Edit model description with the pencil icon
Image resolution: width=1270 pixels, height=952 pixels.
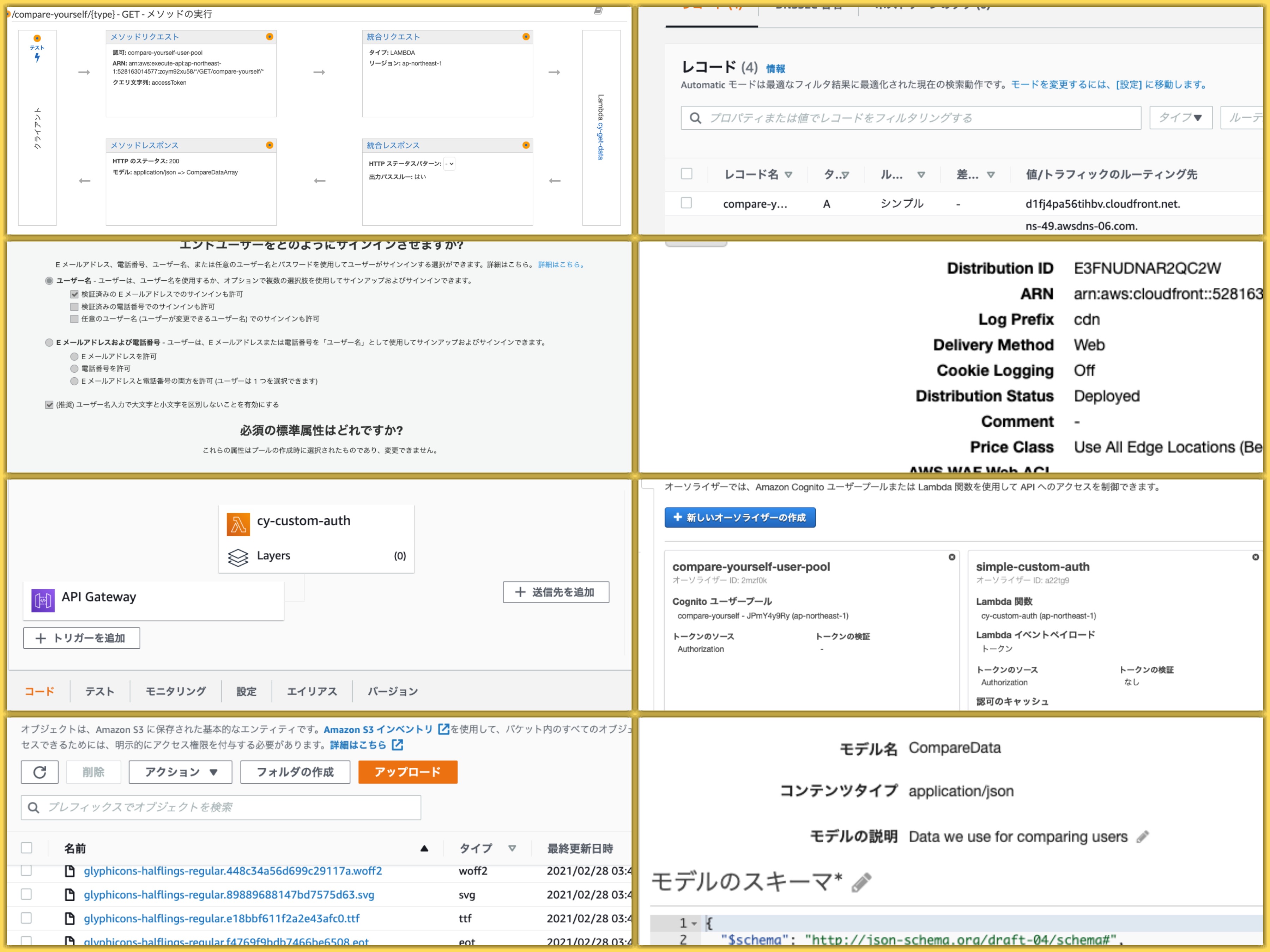click(1142, 837)
